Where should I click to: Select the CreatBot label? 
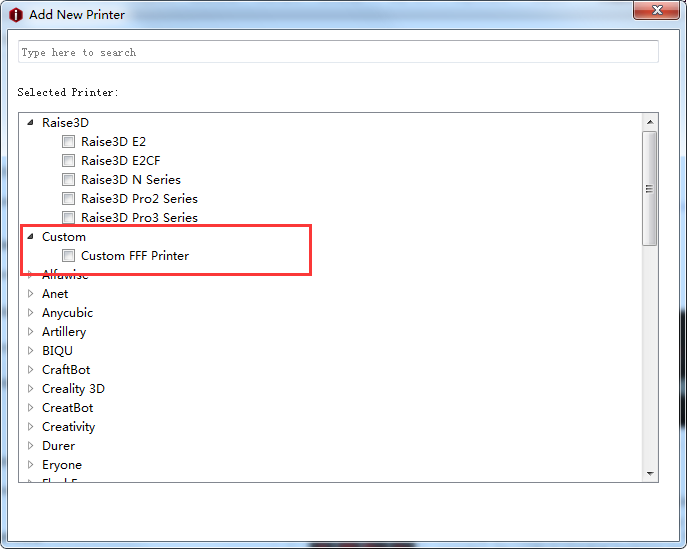click(67, 407)
